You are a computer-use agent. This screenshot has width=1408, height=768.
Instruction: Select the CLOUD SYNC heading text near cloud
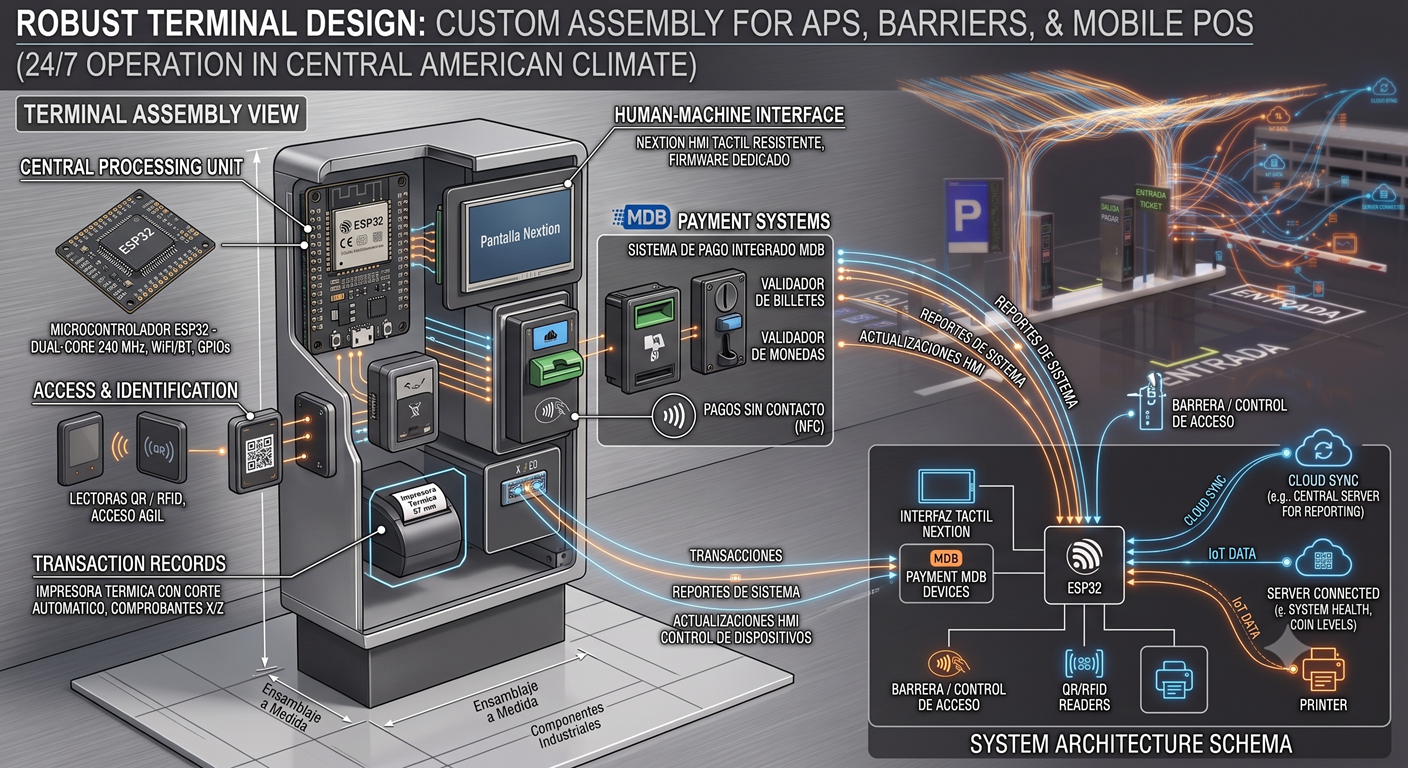tap(1324, 481)
